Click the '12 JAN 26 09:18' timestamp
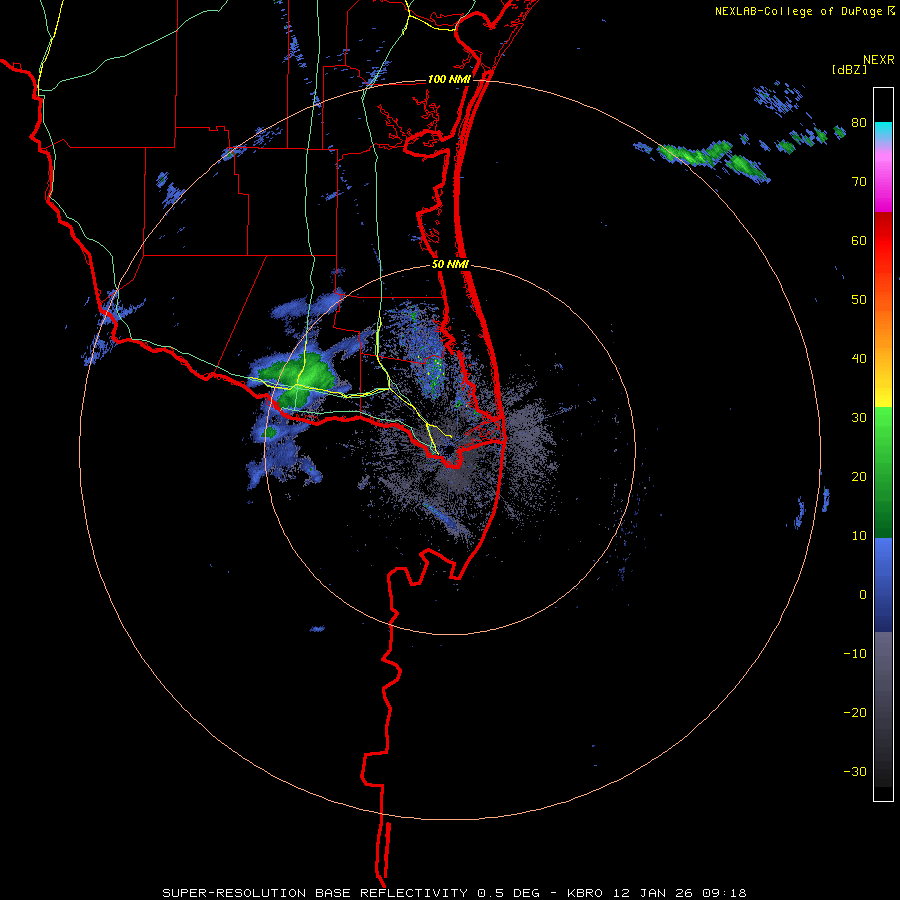 tap(678, 893)
